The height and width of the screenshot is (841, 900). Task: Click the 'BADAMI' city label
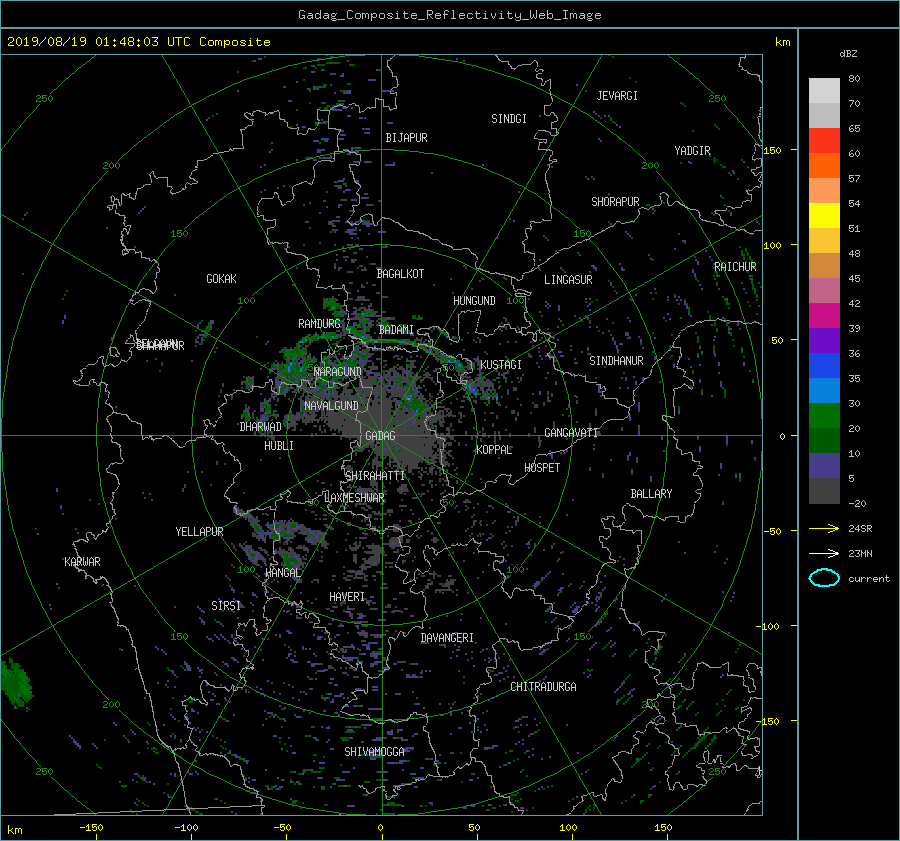(x=396, y=330)
